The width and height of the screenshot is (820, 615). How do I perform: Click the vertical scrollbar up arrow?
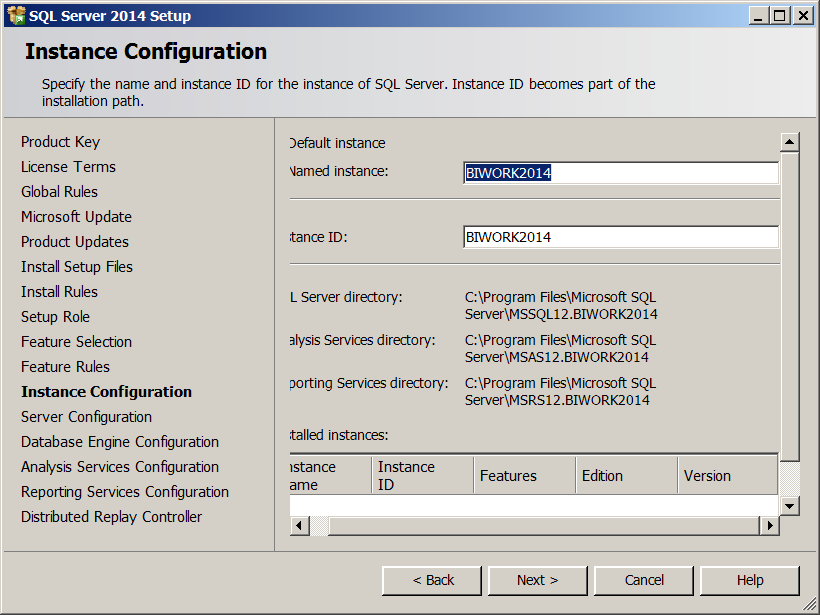coord(790,143)
